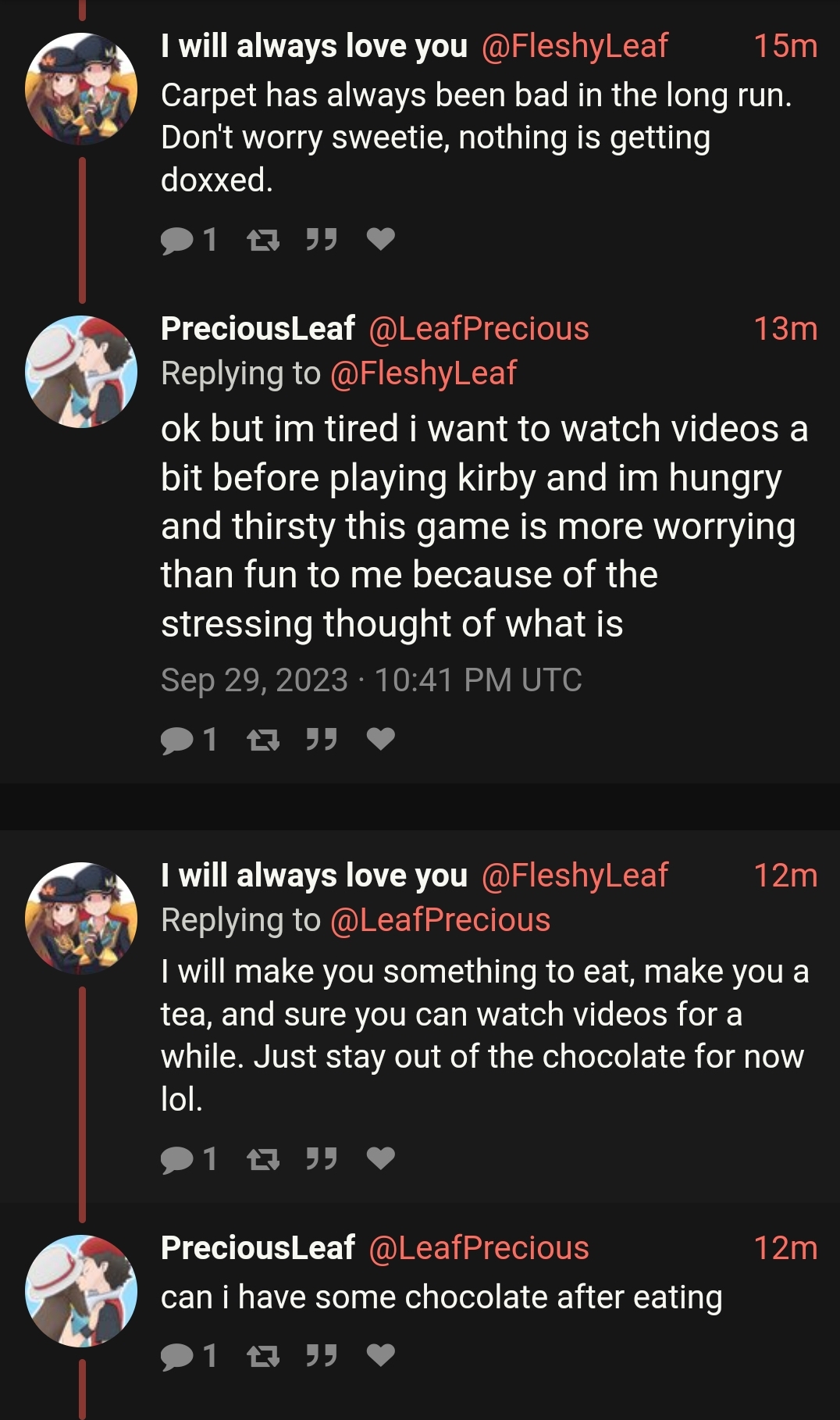Like the 'chocolate after eating' post
840x1420 pixels.
(380, 1356)
